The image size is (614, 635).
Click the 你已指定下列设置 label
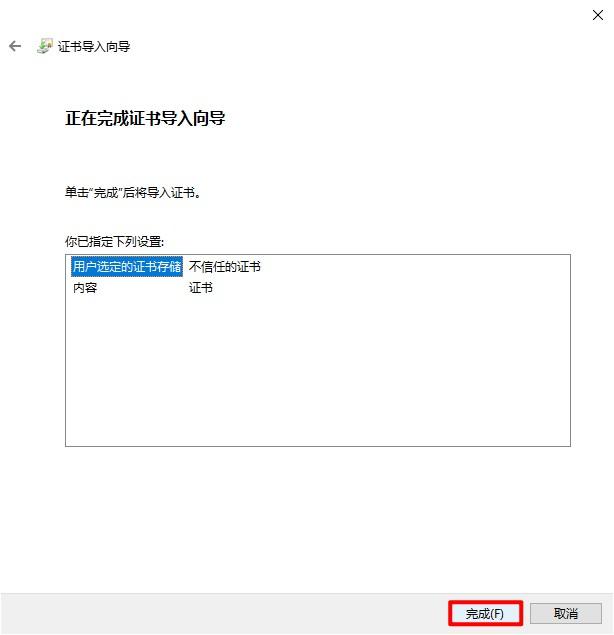[114, 242]
